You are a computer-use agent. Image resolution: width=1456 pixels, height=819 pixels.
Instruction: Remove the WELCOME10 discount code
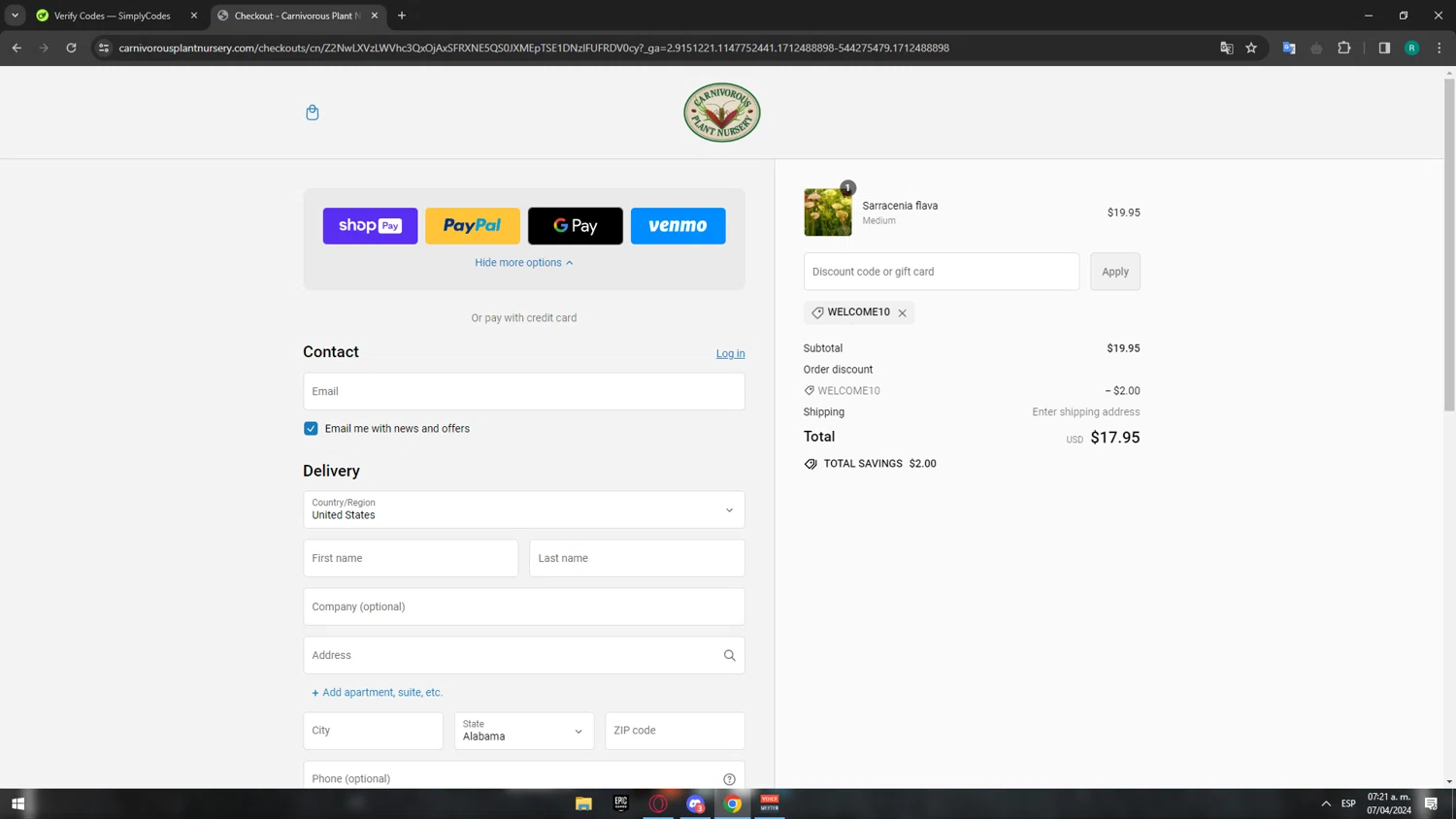903,312
